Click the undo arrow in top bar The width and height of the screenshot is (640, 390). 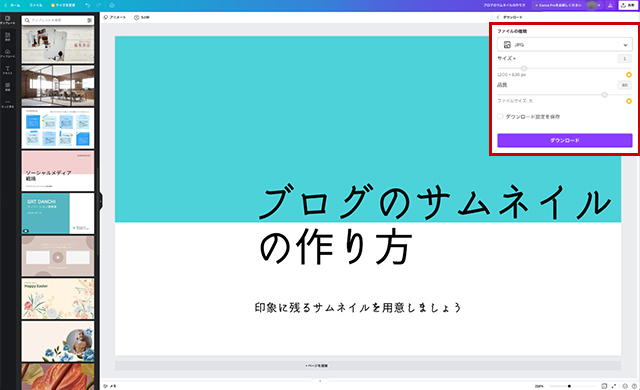point(88,5)
